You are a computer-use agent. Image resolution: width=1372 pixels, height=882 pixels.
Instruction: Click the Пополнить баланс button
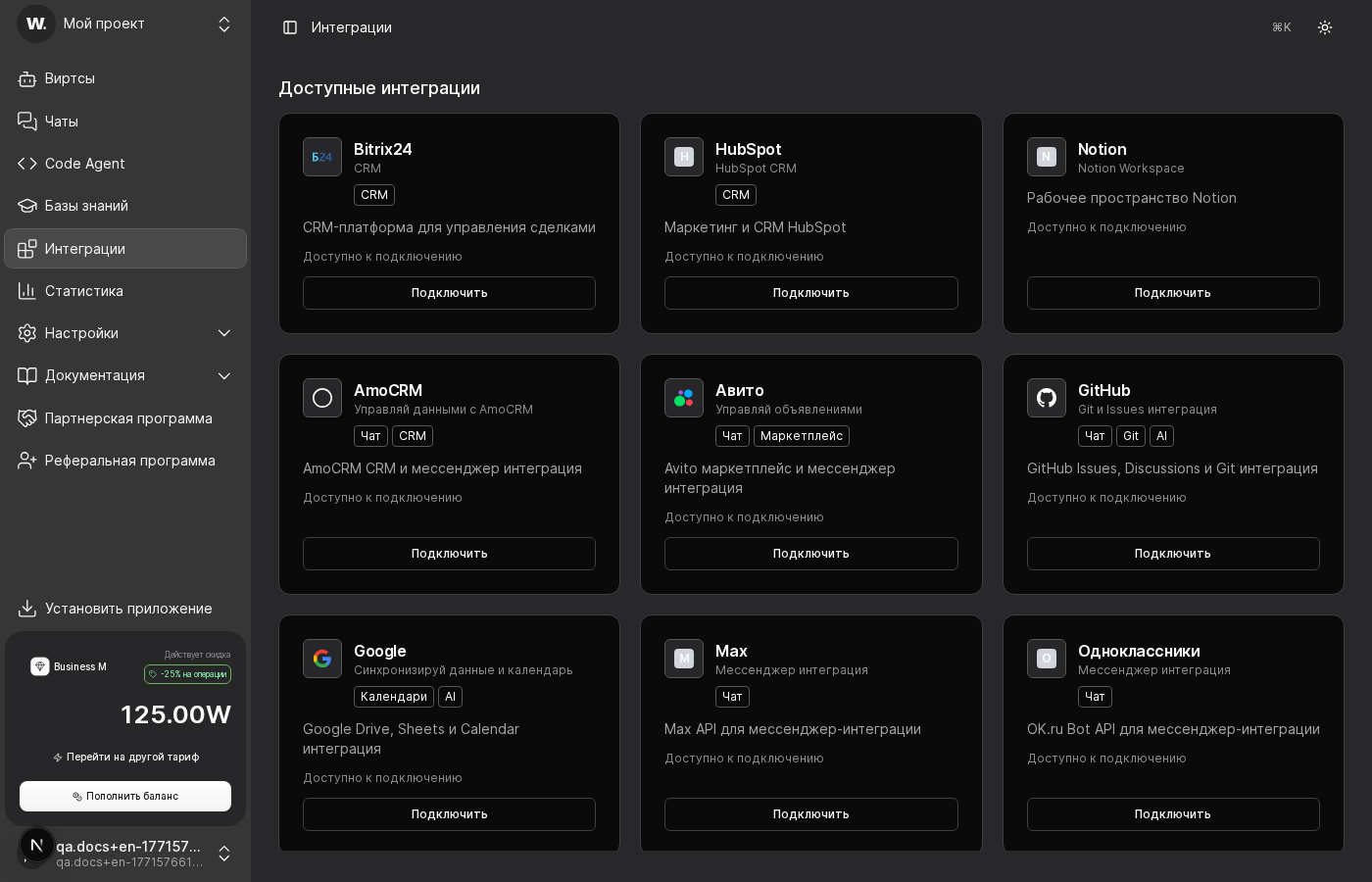click(x=125, y=797)
